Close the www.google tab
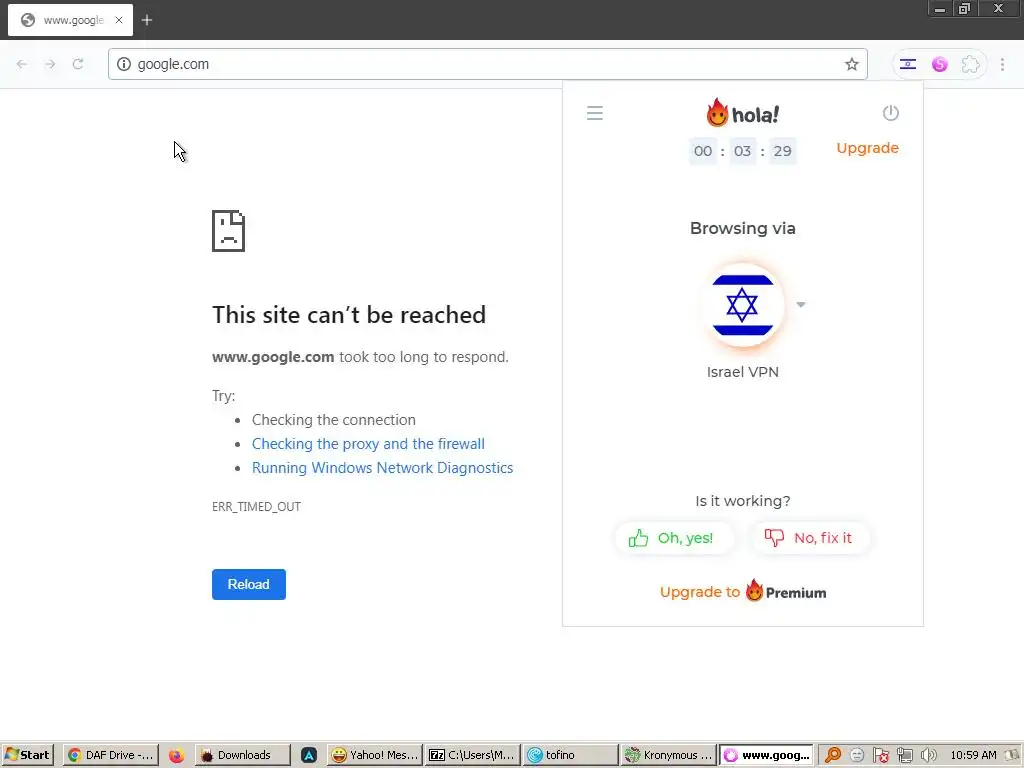 coord(119,20)
